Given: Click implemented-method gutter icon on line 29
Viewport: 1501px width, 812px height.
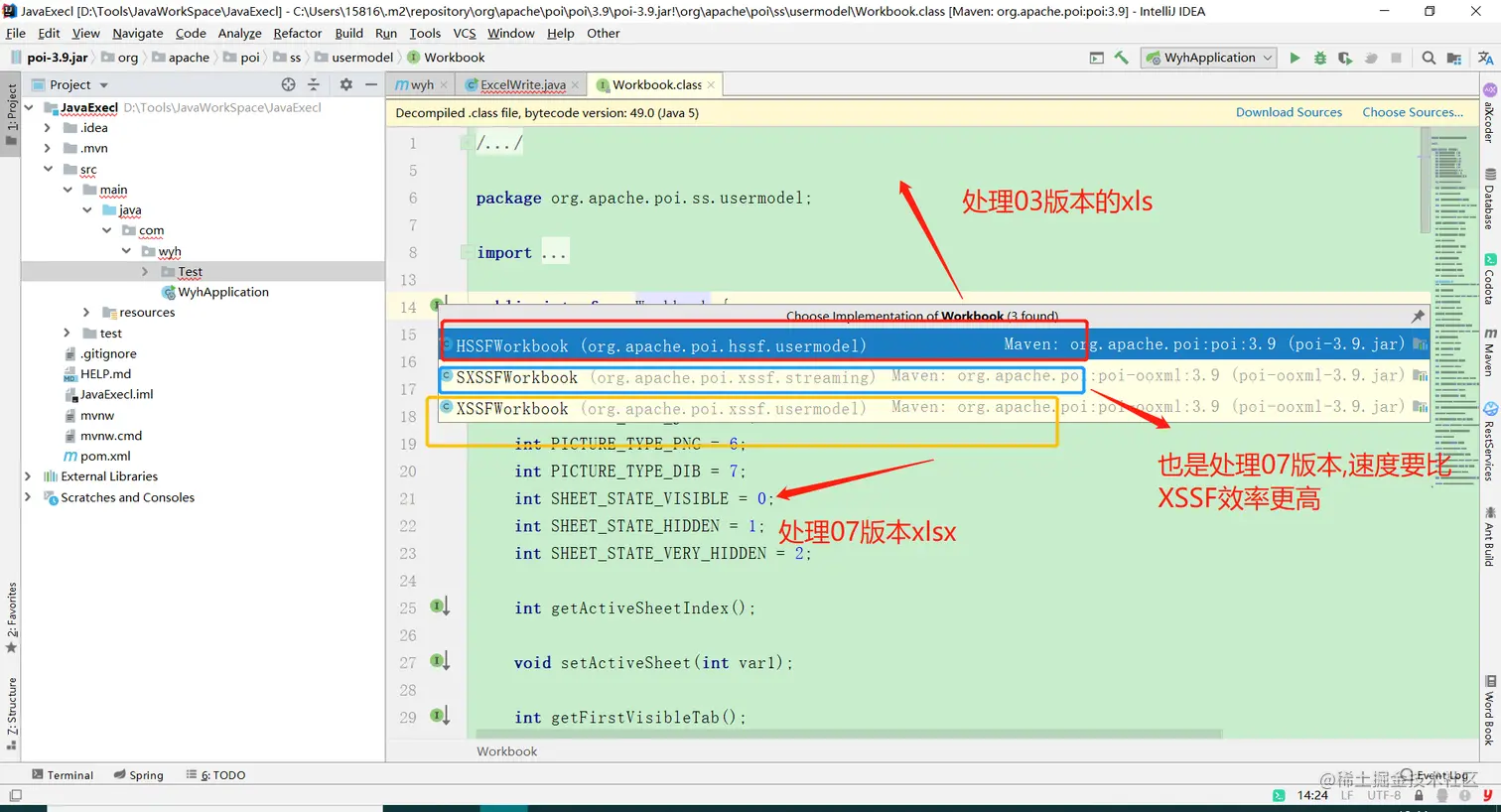Looking at the screenshot, I should [439, 716].
